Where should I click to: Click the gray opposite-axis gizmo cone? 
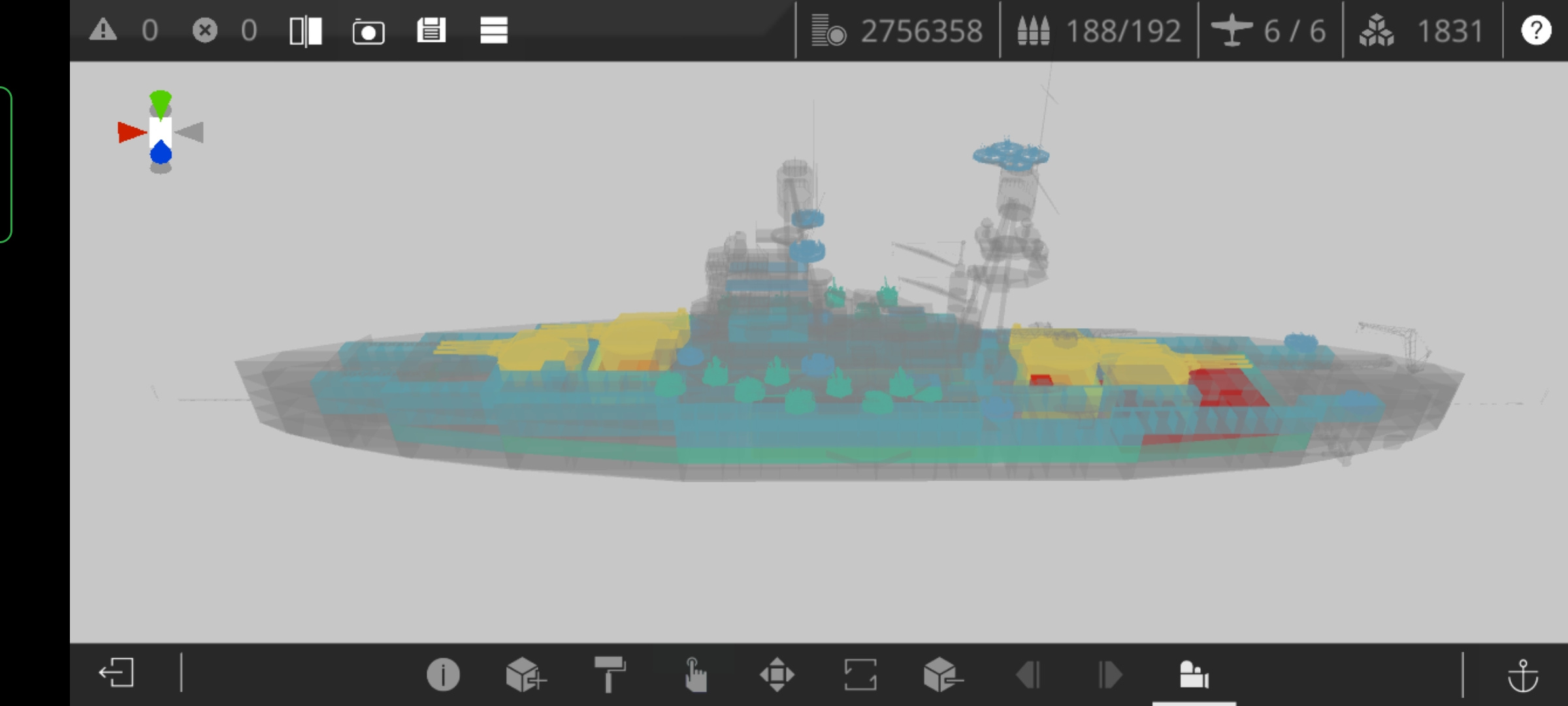tap(190, 132)
